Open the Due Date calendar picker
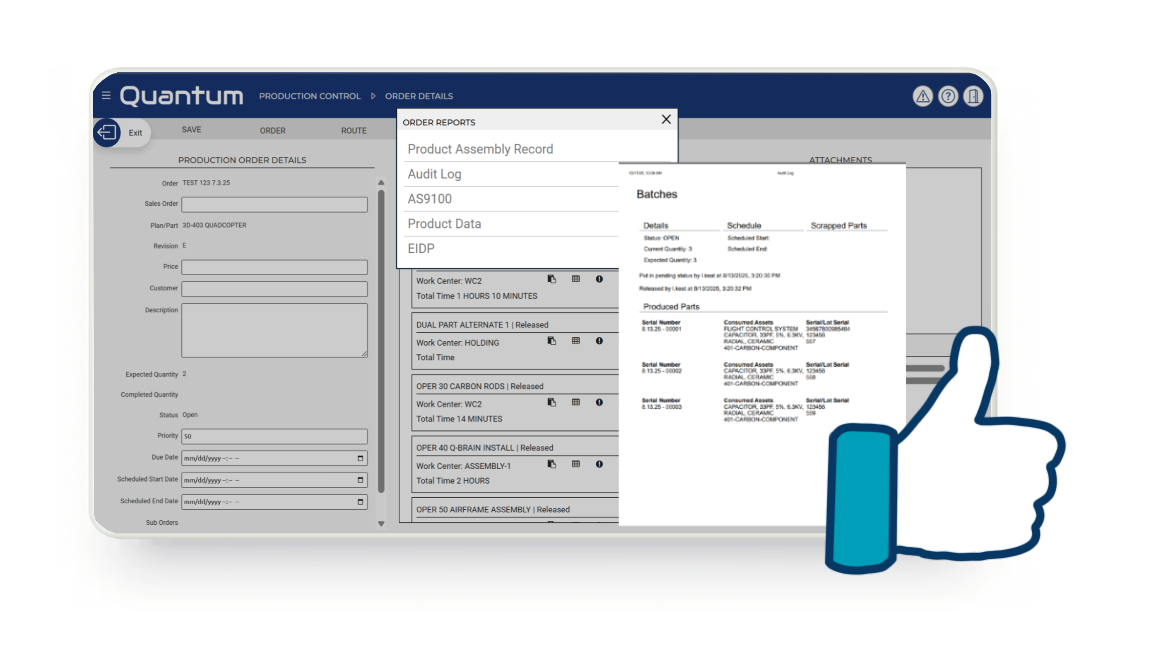The image size is (1154, 664). [x=360, y=458]
